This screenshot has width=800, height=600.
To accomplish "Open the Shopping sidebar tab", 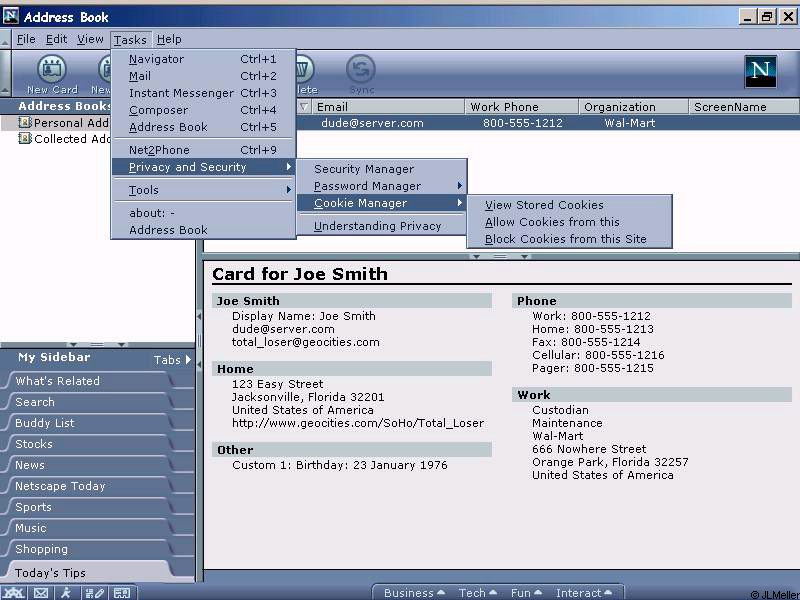I will tap(89, 549).
